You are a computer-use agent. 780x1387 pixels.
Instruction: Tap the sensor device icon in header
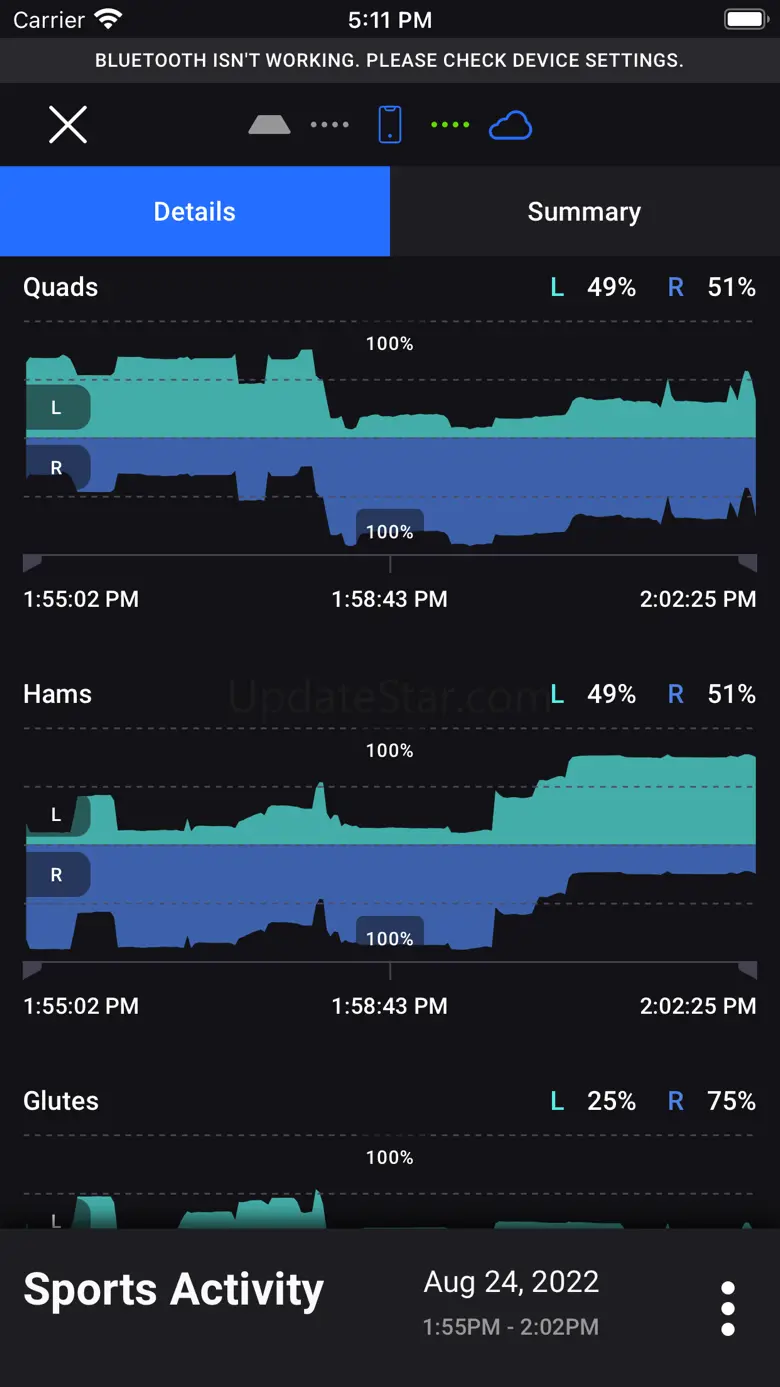[269, 125]
